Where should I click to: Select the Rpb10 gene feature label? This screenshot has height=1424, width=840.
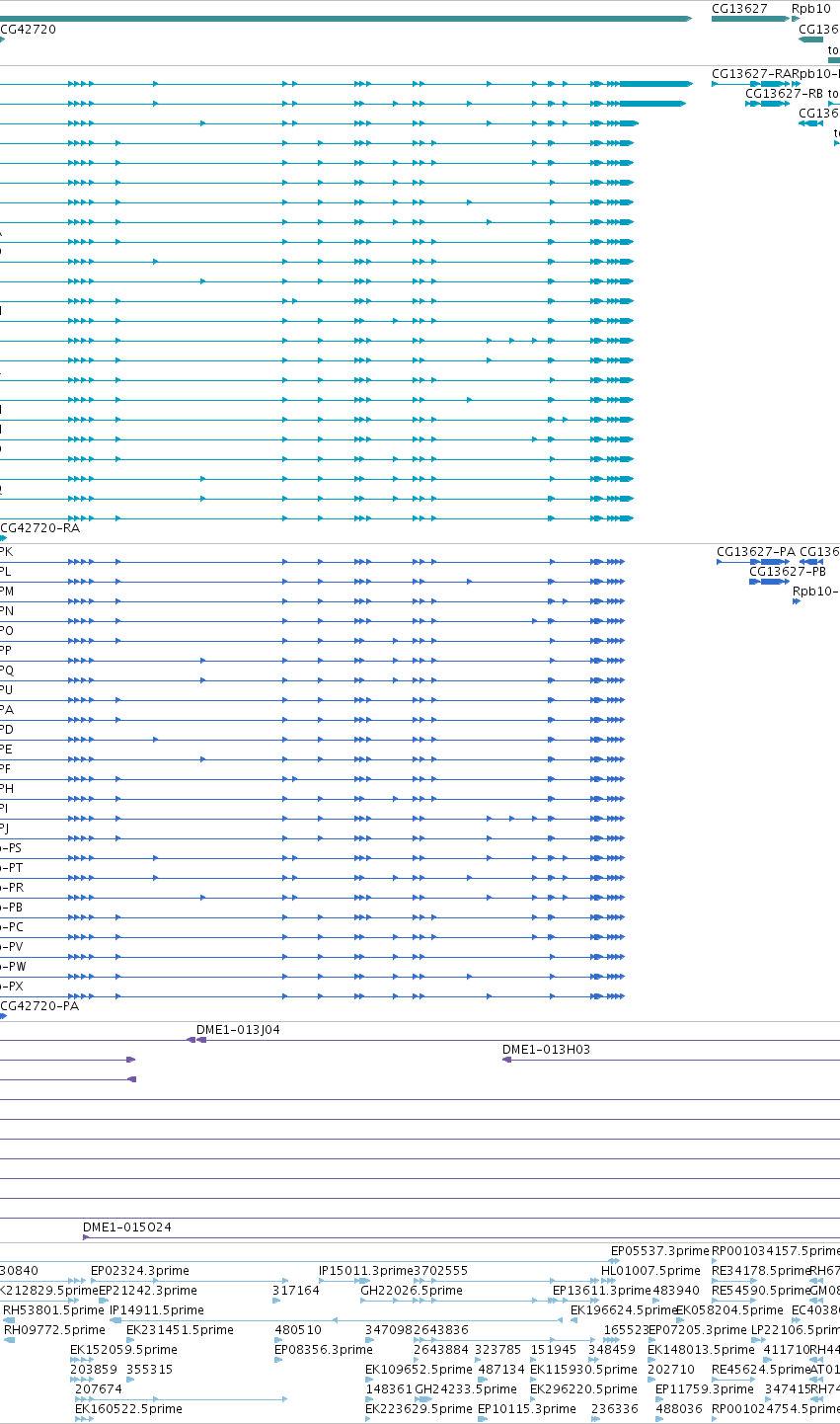(811, 9)
